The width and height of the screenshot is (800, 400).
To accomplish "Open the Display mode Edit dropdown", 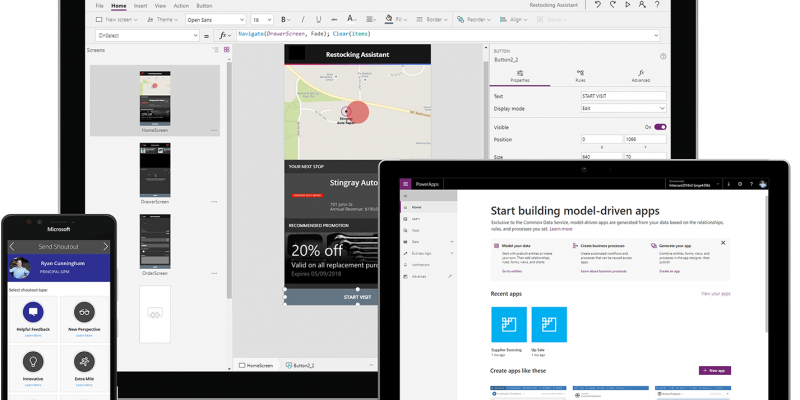I will point(623,109).
